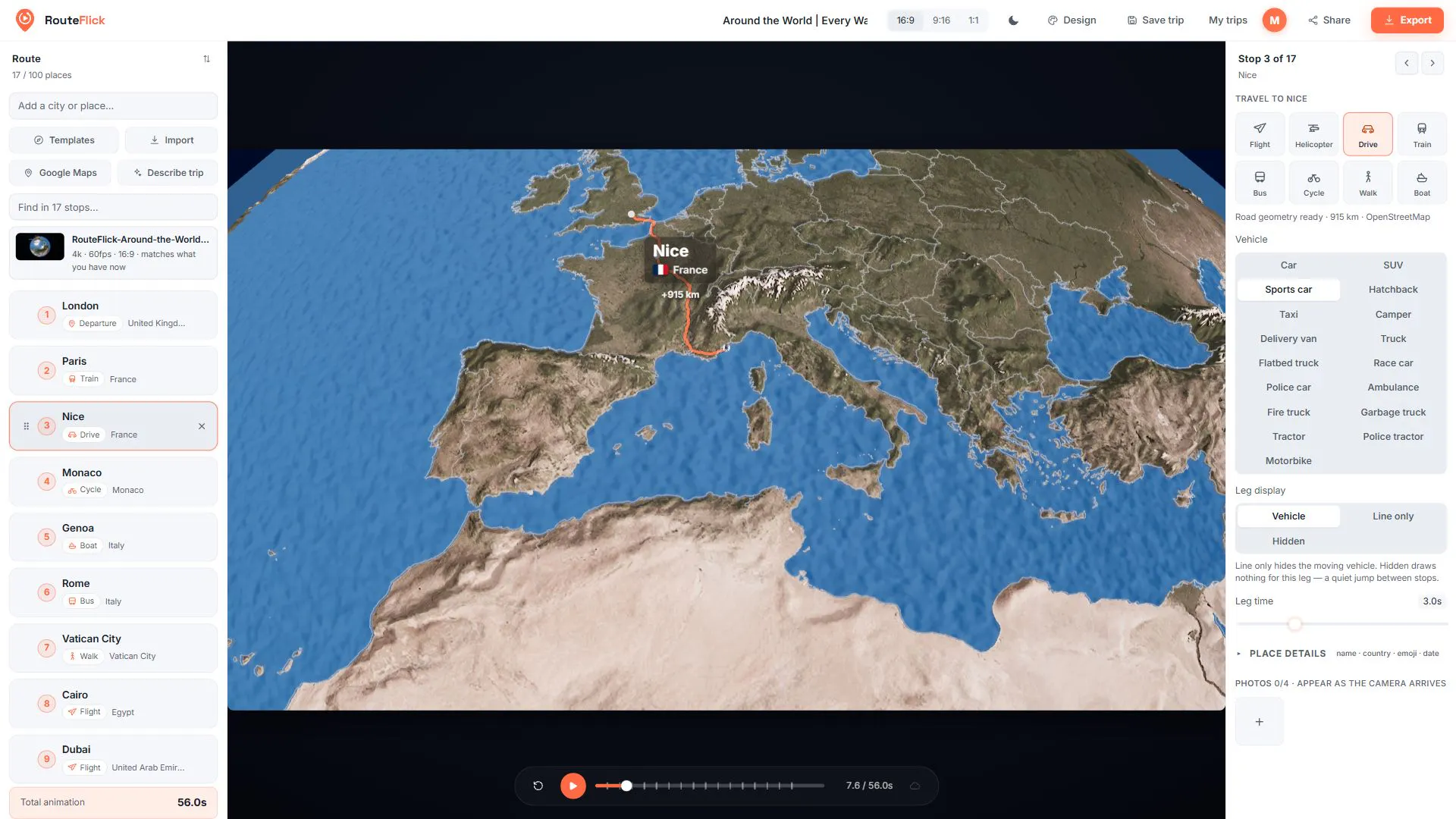Select the Walk travel mode
Viewport: 1456px width, 819px height.
pos(1367,183)
